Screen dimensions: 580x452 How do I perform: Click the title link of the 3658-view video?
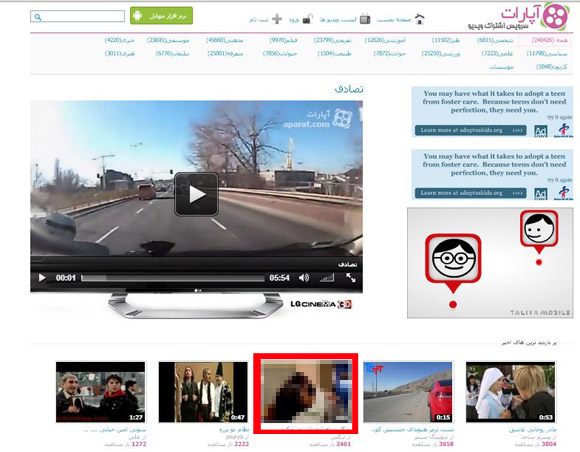(412, 430)
